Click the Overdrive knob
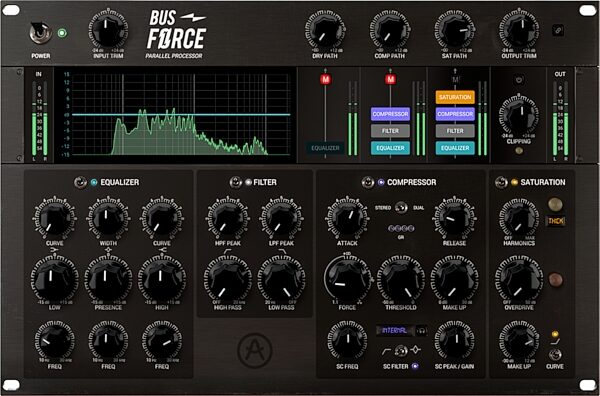Viewport: 600px width, 396px height. 519,280
